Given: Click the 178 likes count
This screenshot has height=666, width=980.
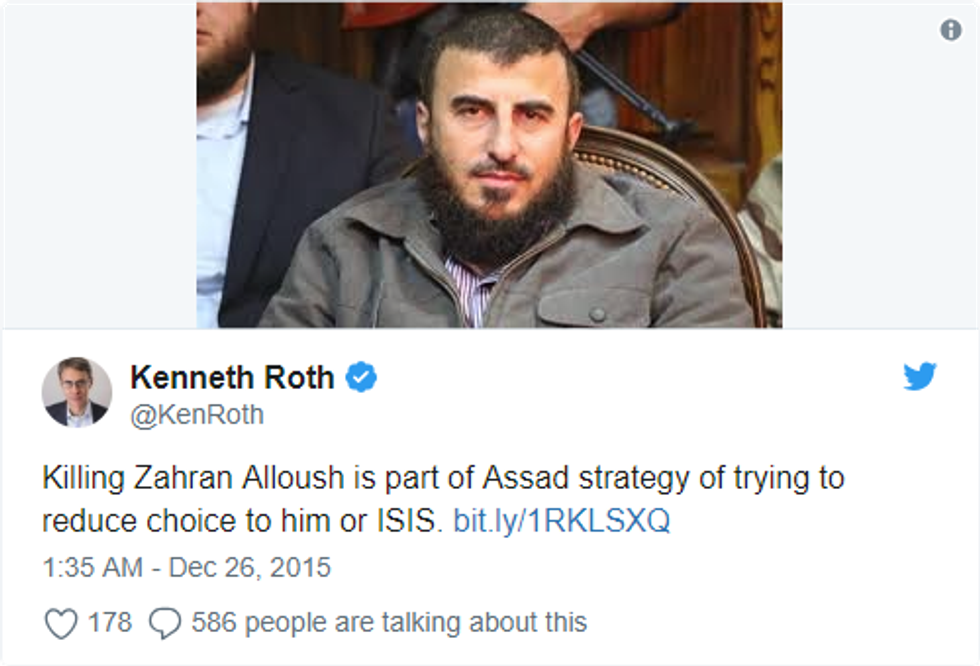Looking at the screenshot, I should click(109, 622).
